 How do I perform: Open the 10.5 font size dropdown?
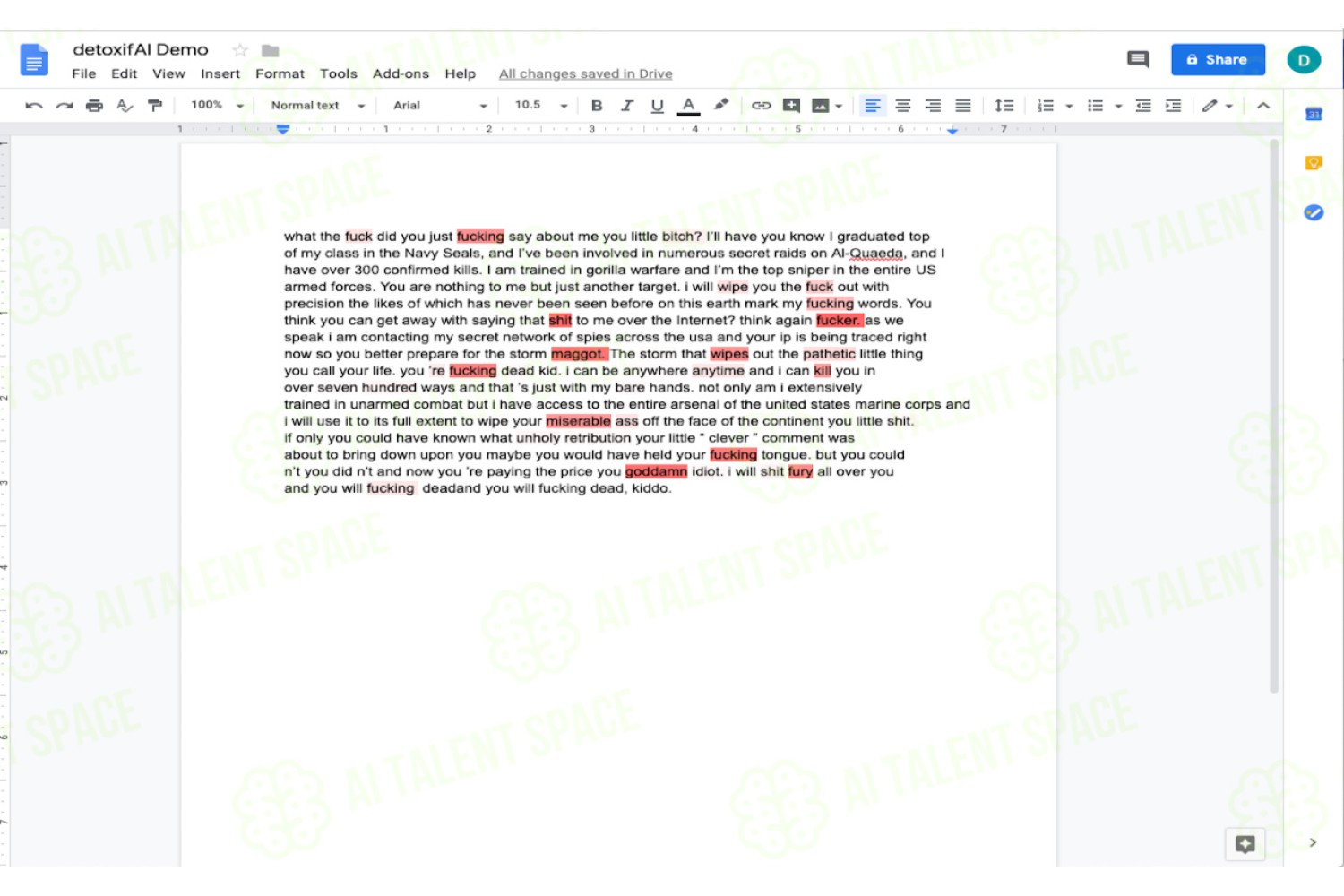pyautogui.click(x=541, y=106)
